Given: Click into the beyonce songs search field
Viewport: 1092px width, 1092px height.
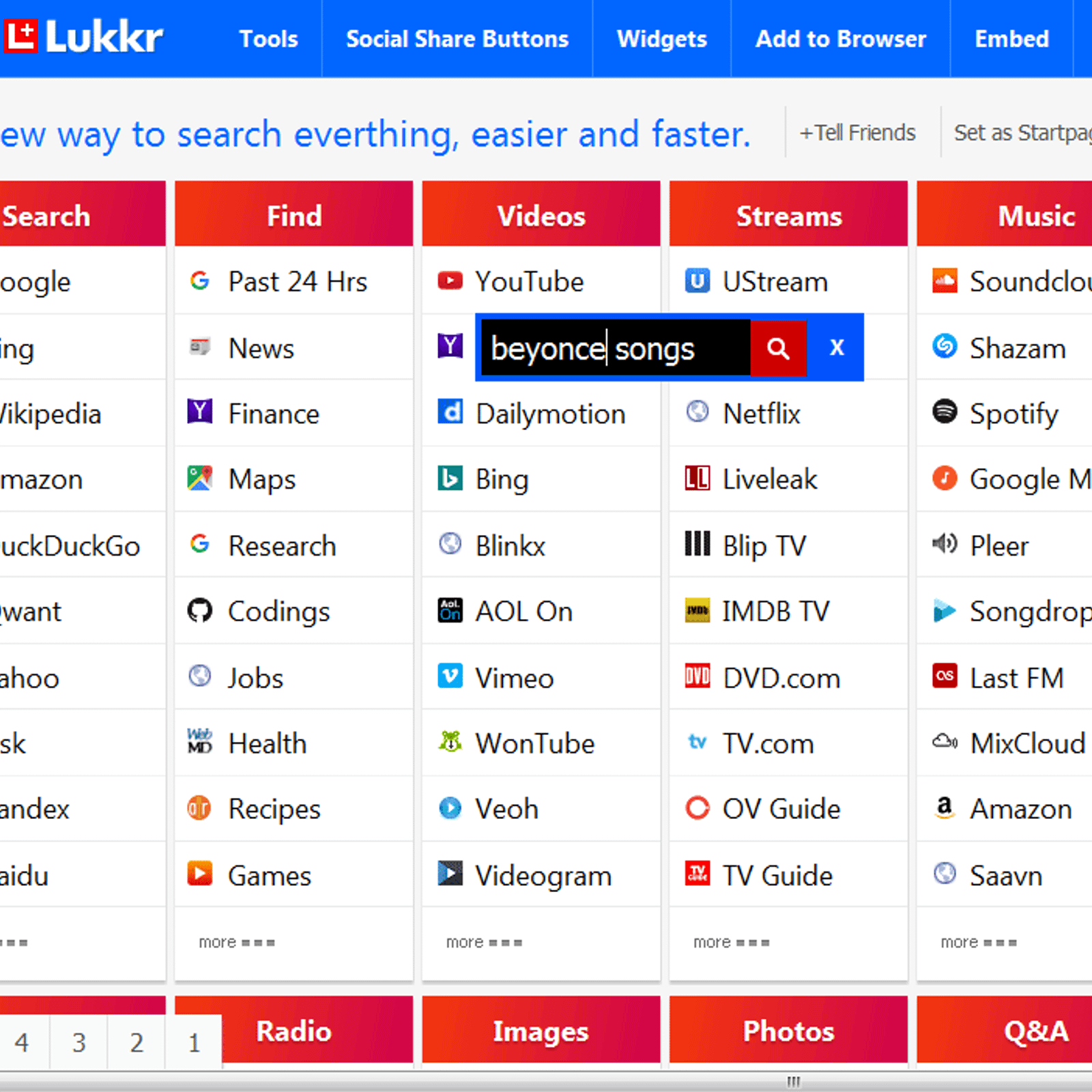Looking at the screenshot, I should (616, 348).
